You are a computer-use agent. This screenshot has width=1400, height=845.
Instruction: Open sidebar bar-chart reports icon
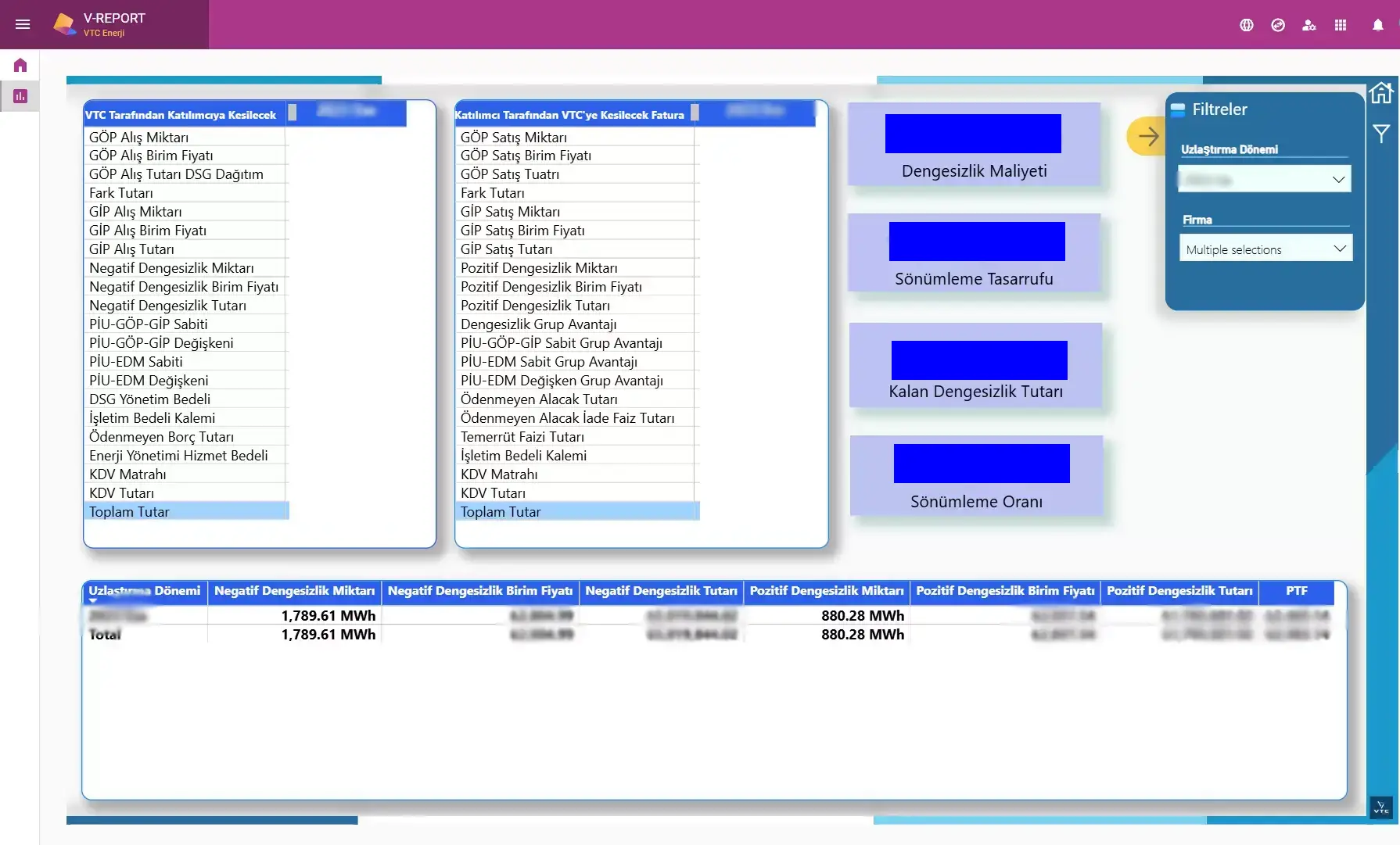(x=20, y=96)
